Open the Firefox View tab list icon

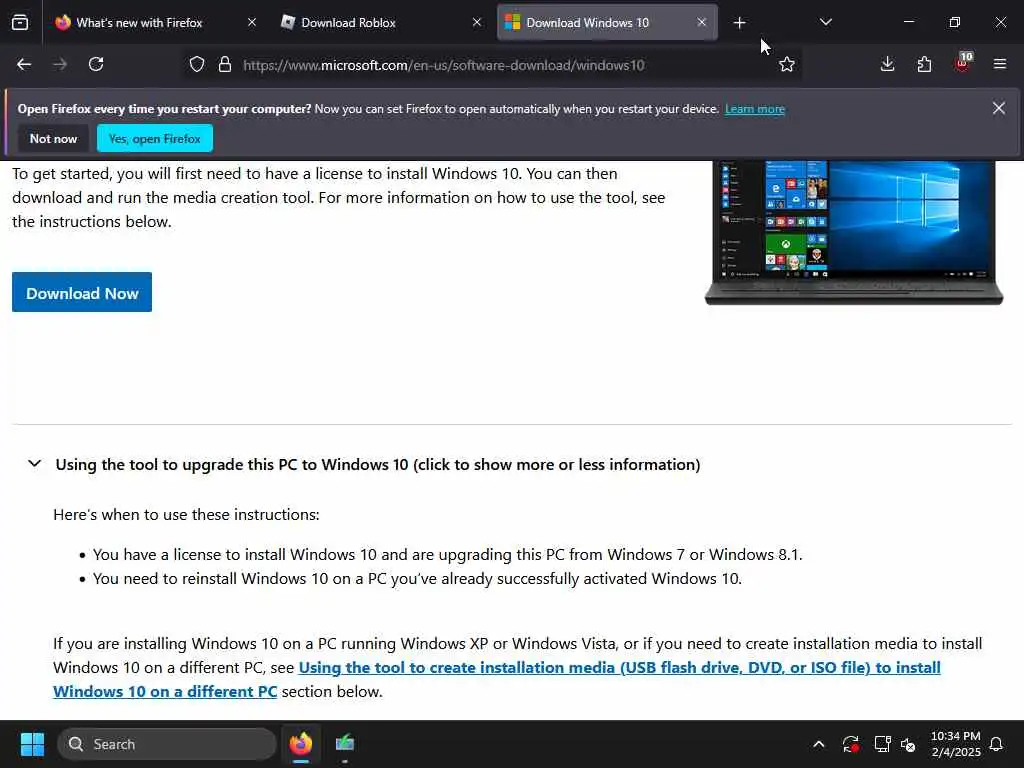tap(20, 23)
